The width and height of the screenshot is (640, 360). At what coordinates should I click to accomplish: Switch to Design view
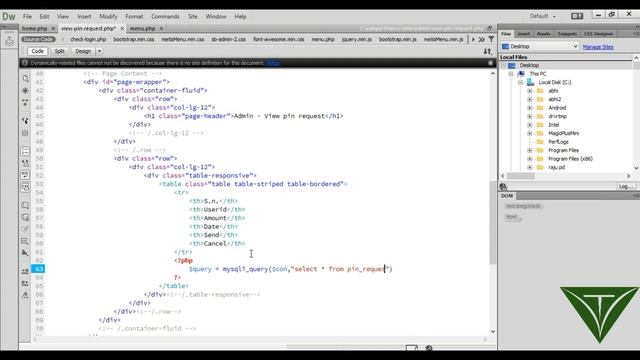[x=83, y=51]
